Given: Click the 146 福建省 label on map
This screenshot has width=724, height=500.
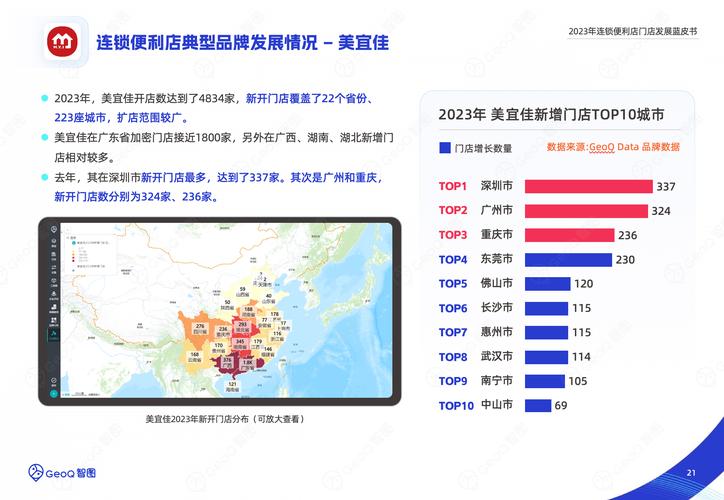Looking at the screenshot, I should tap(268, 351).
